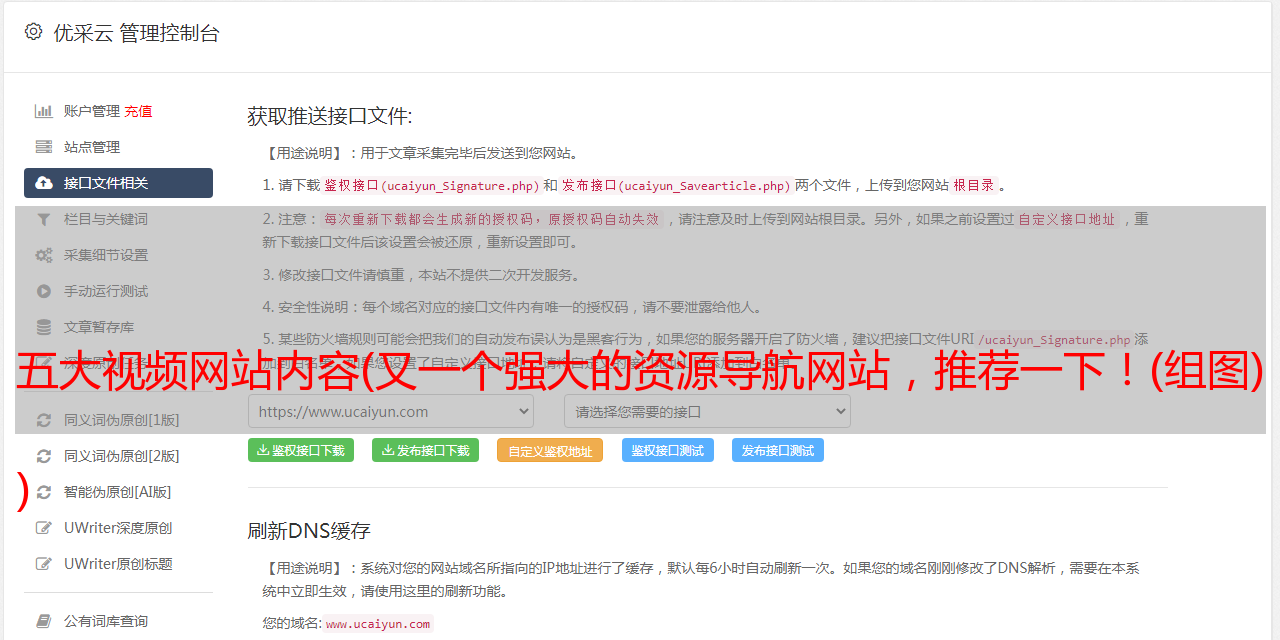Click the 获取推送接口文件: heading
Viewport: 1280px width, 640px height.
tap(330, 116)
